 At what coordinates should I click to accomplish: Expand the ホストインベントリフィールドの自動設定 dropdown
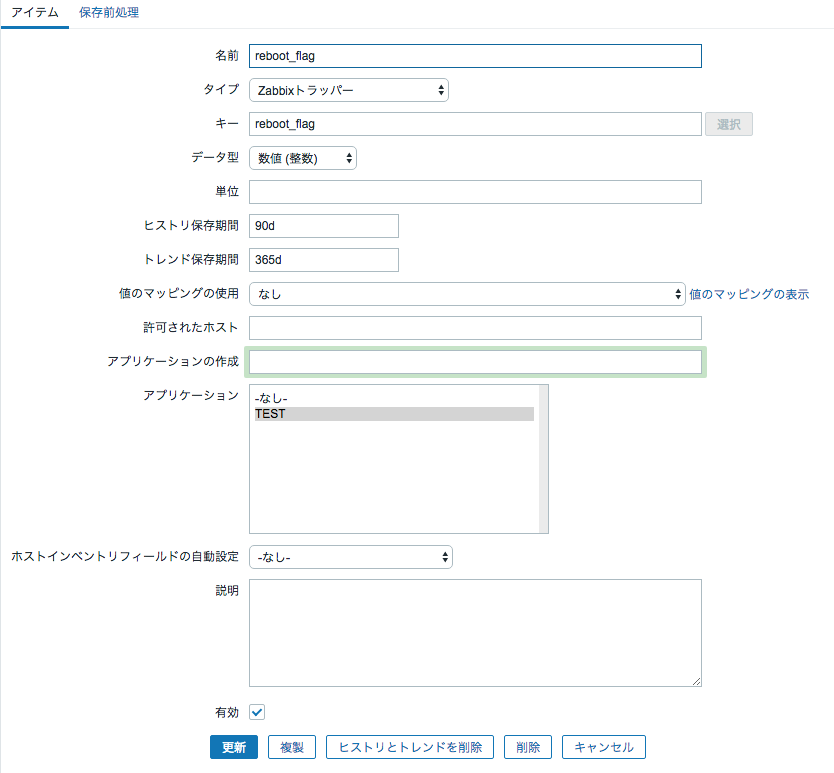pyautogui.click(x=350, y=557)
